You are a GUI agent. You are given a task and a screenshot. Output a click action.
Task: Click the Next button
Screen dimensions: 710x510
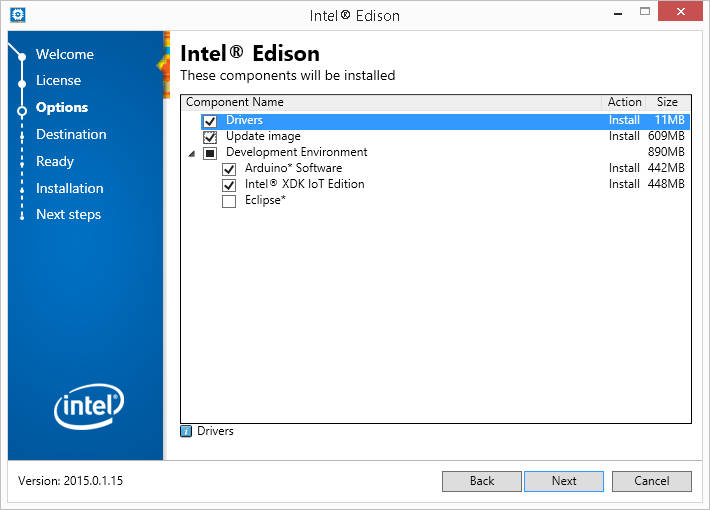pos(564,481)
